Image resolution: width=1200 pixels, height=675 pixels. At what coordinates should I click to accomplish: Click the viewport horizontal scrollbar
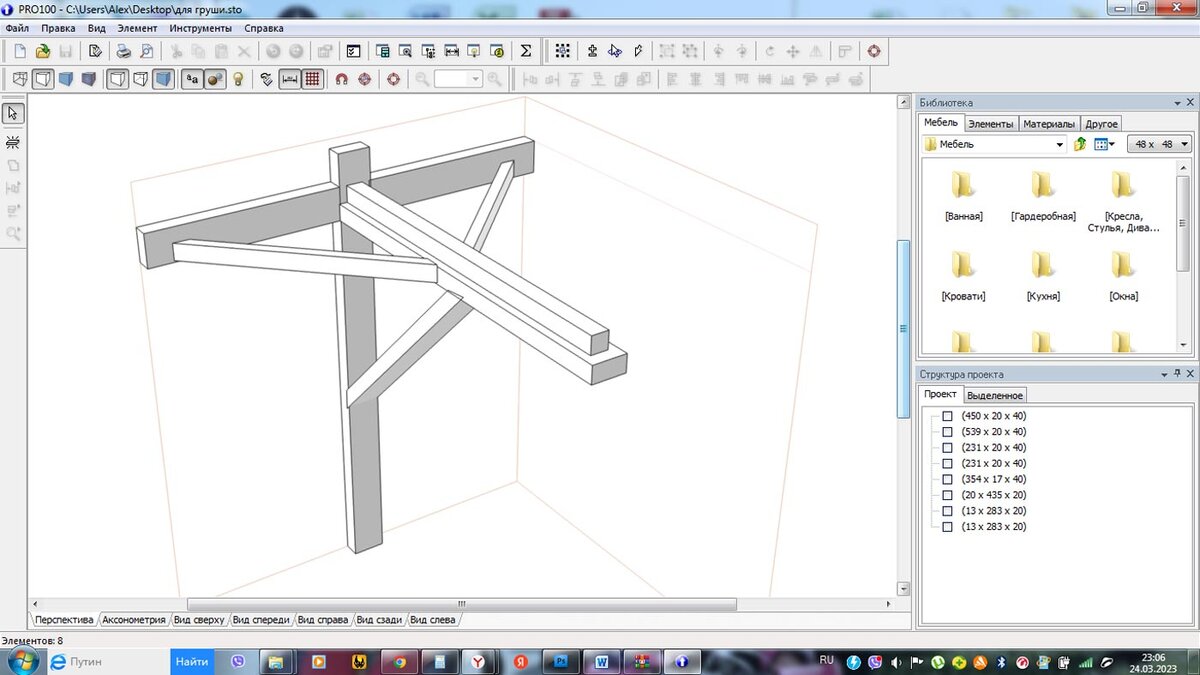point(461,605)
